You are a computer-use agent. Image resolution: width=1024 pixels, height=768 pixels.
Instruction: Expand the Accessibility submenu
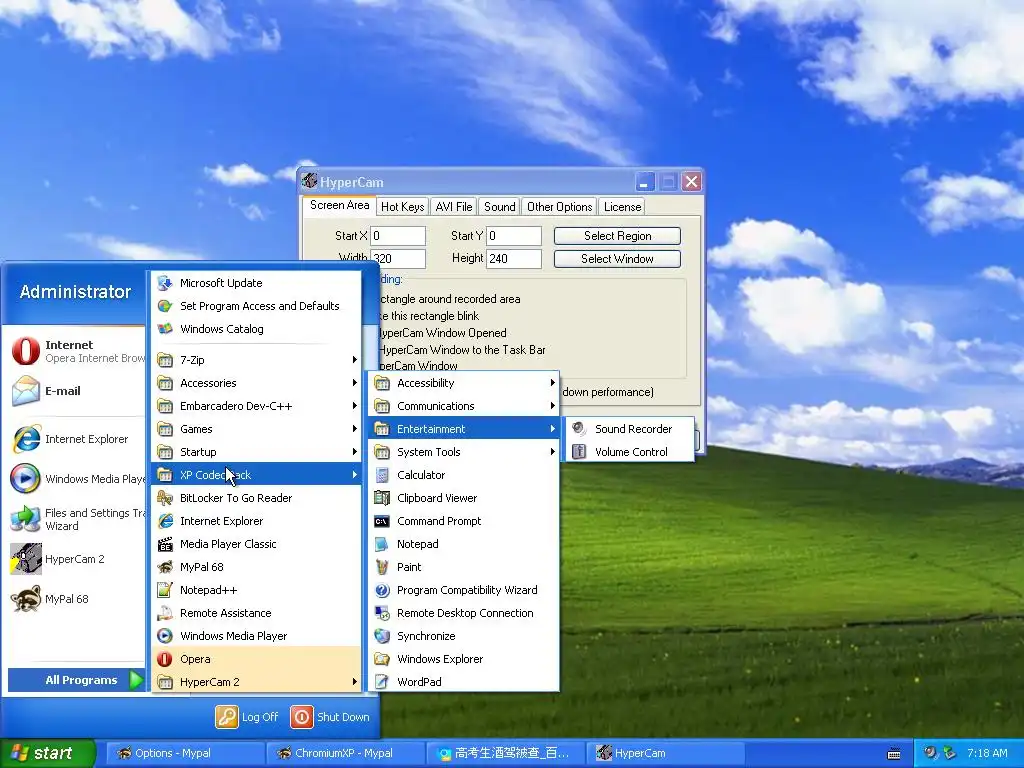(x=464, y=383)
